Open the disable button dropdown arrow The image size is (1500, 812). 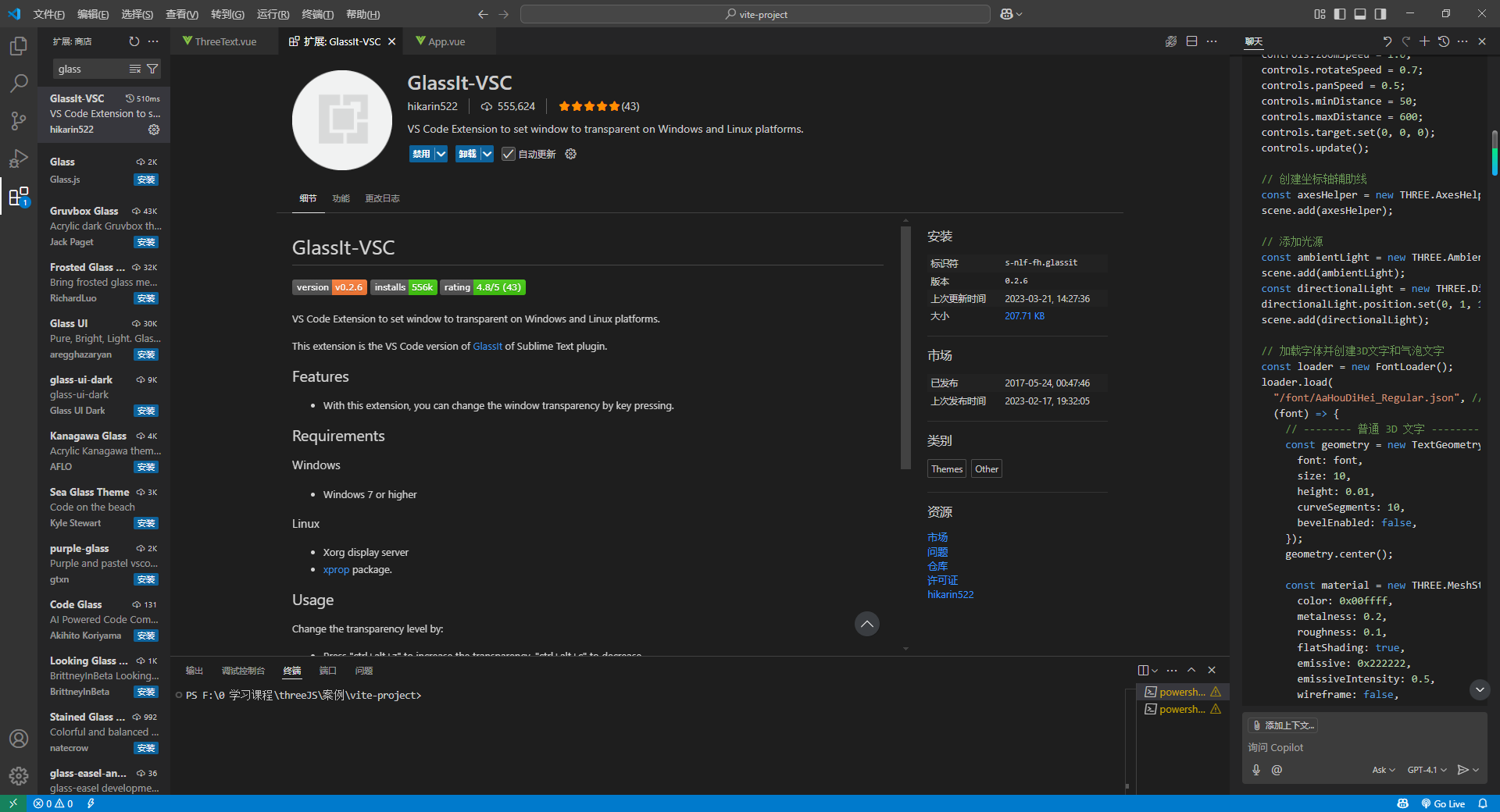tap(441, 154)
